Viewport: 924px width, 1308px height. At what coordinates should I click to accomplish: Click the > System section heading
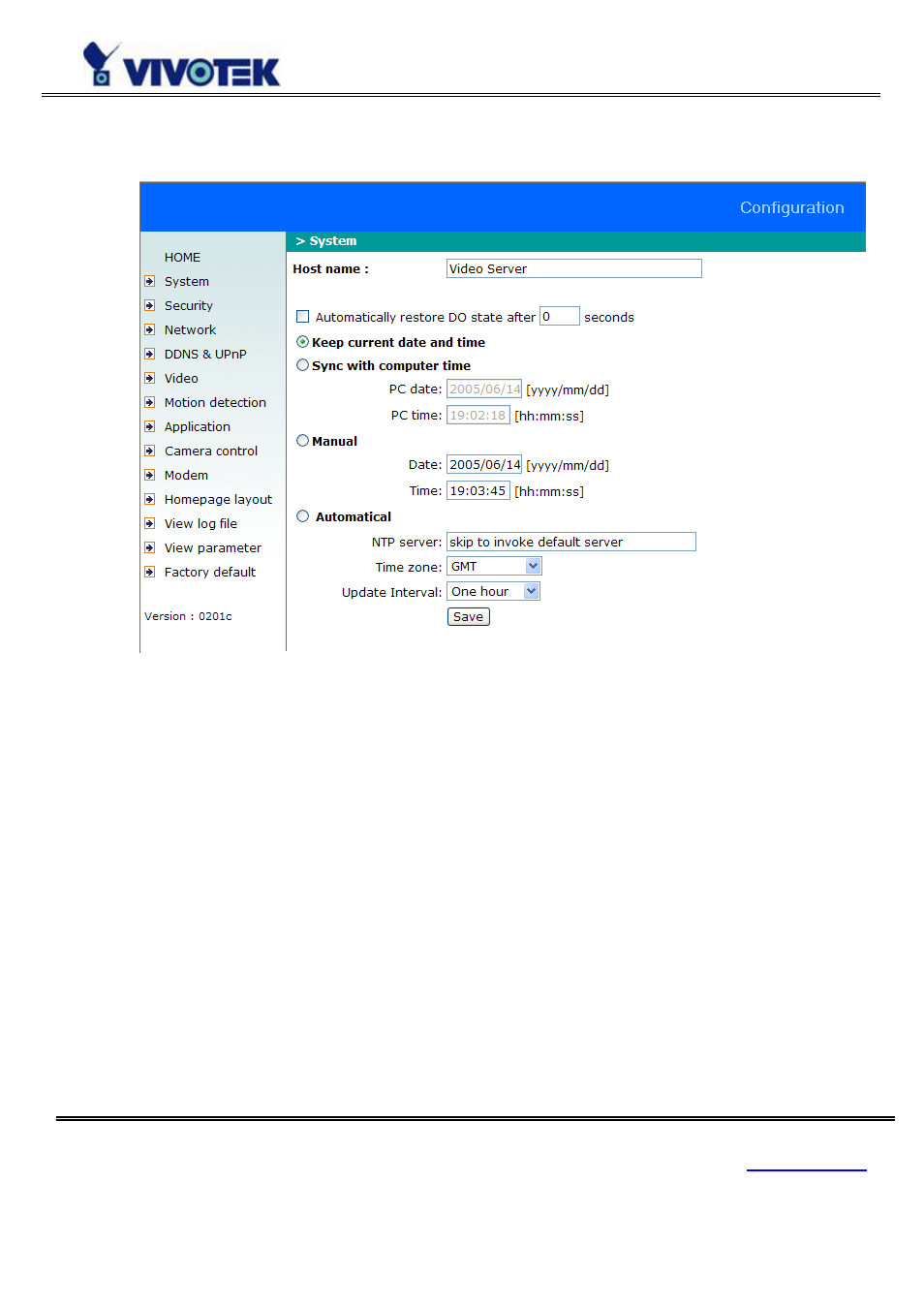pos(326,241)
